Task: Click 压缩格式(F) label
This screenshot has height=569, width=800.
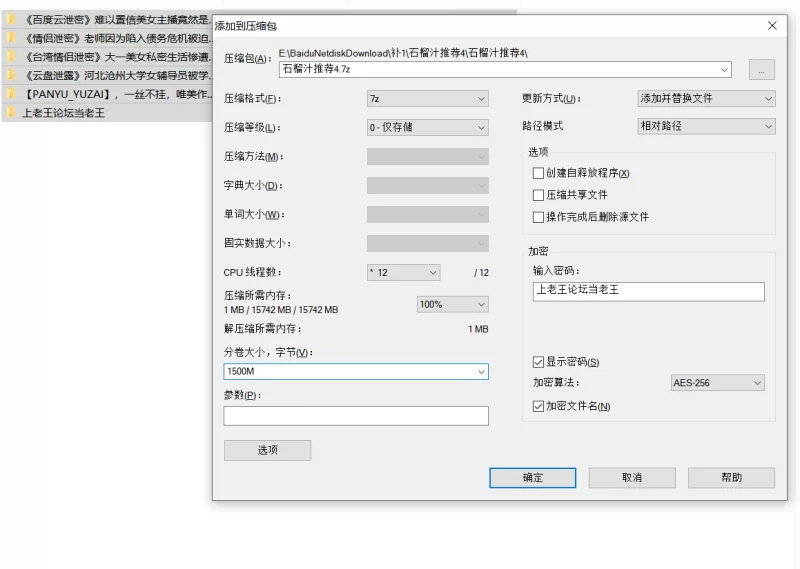Action: [x=252, y=98]
